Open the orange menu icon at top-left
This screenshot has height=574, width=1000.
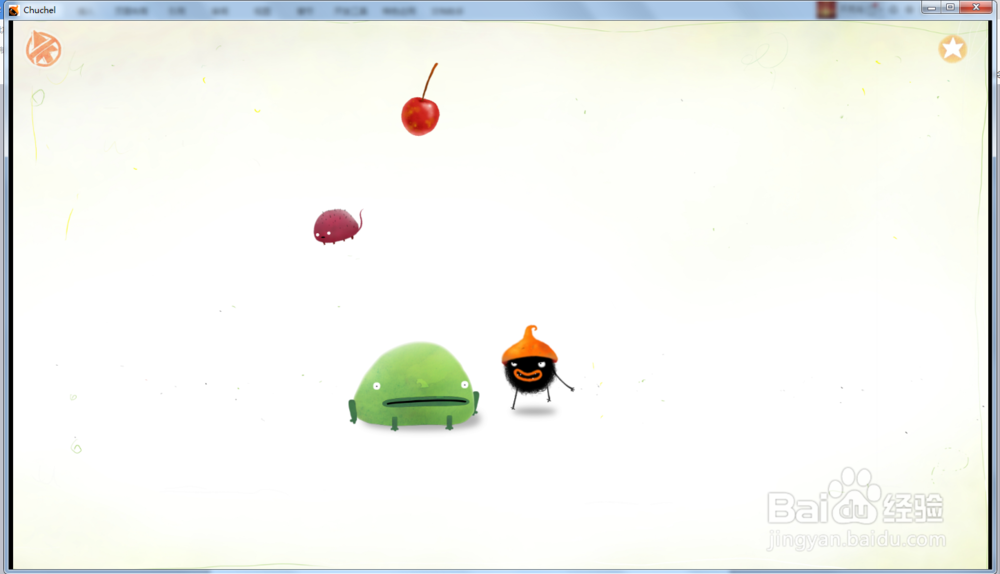pyautogui.click(x=43, y=49)
